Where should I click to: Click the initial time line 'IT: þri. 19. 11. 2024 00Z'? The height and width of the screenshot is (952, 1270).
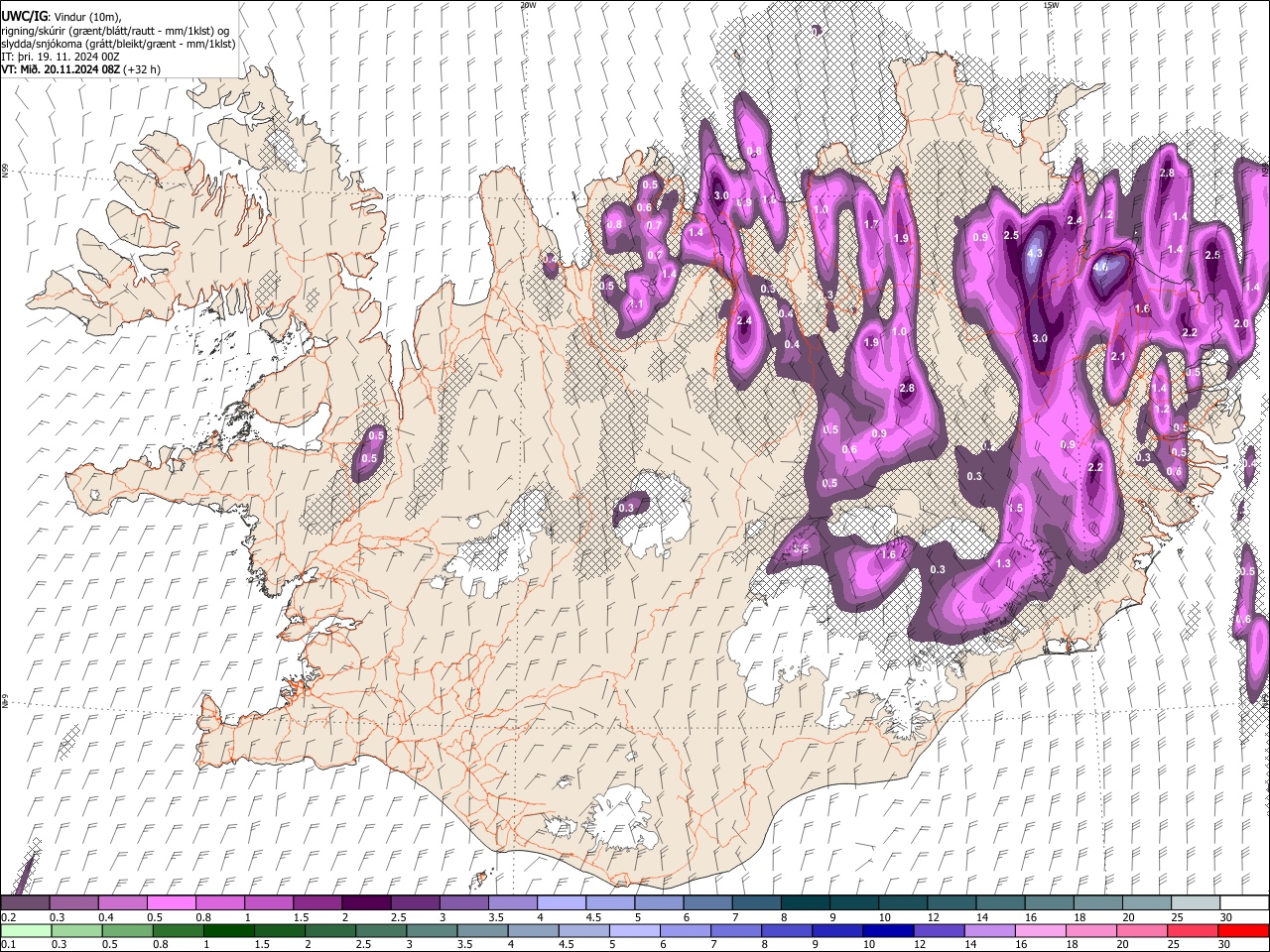61,57
